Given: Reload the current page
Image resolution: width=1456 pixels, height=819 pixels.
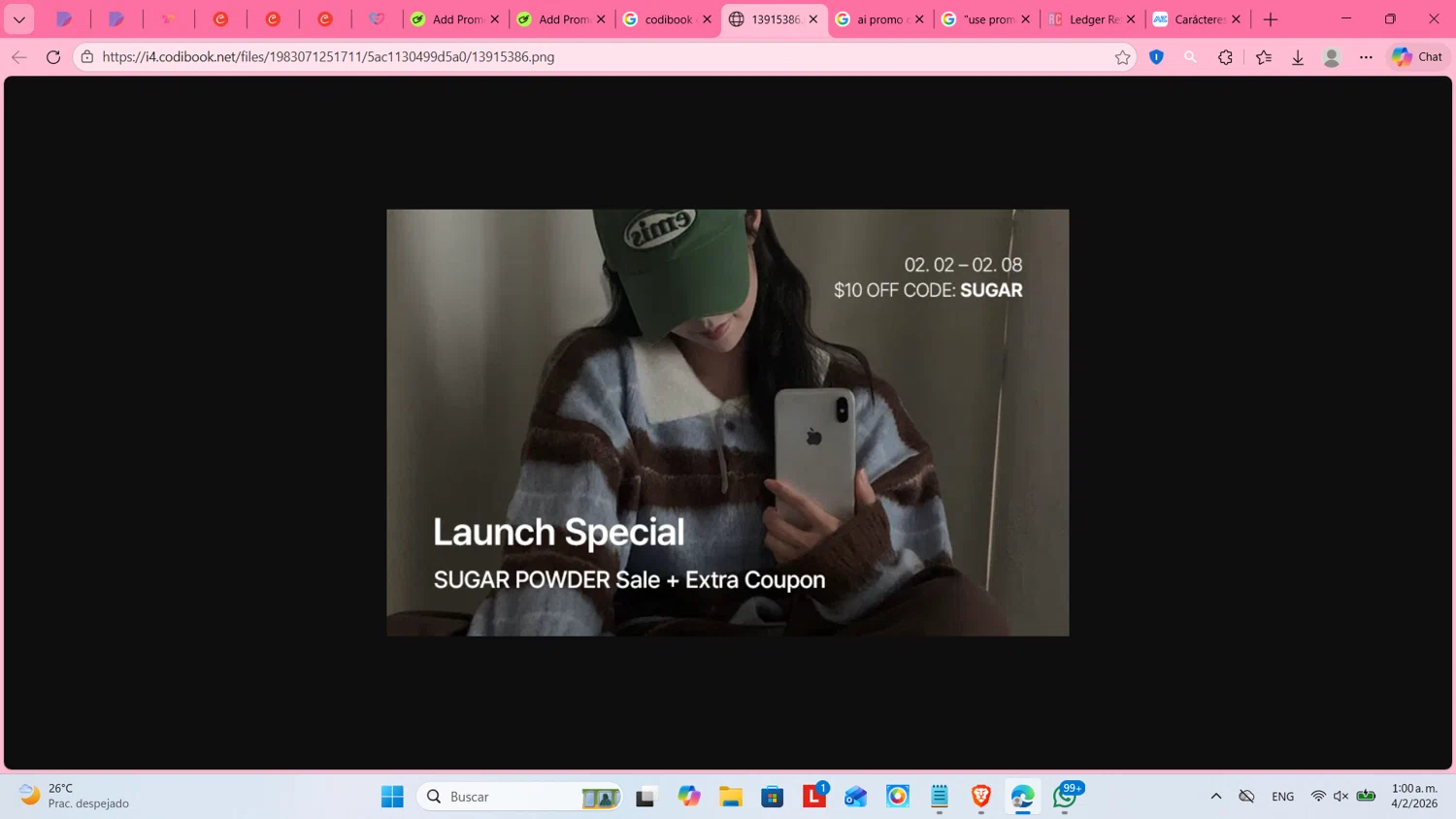Looking at the screenshot, I should (53, 57).
